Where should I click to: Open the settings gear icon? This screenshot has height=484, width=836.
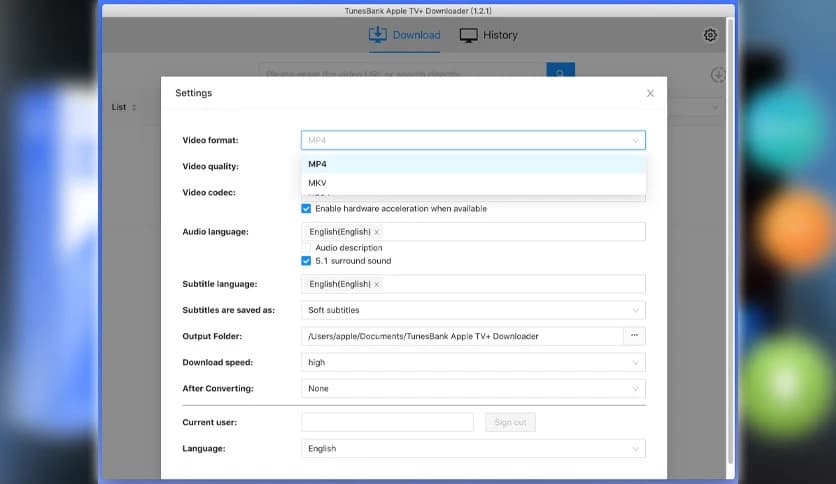point(710,35)
